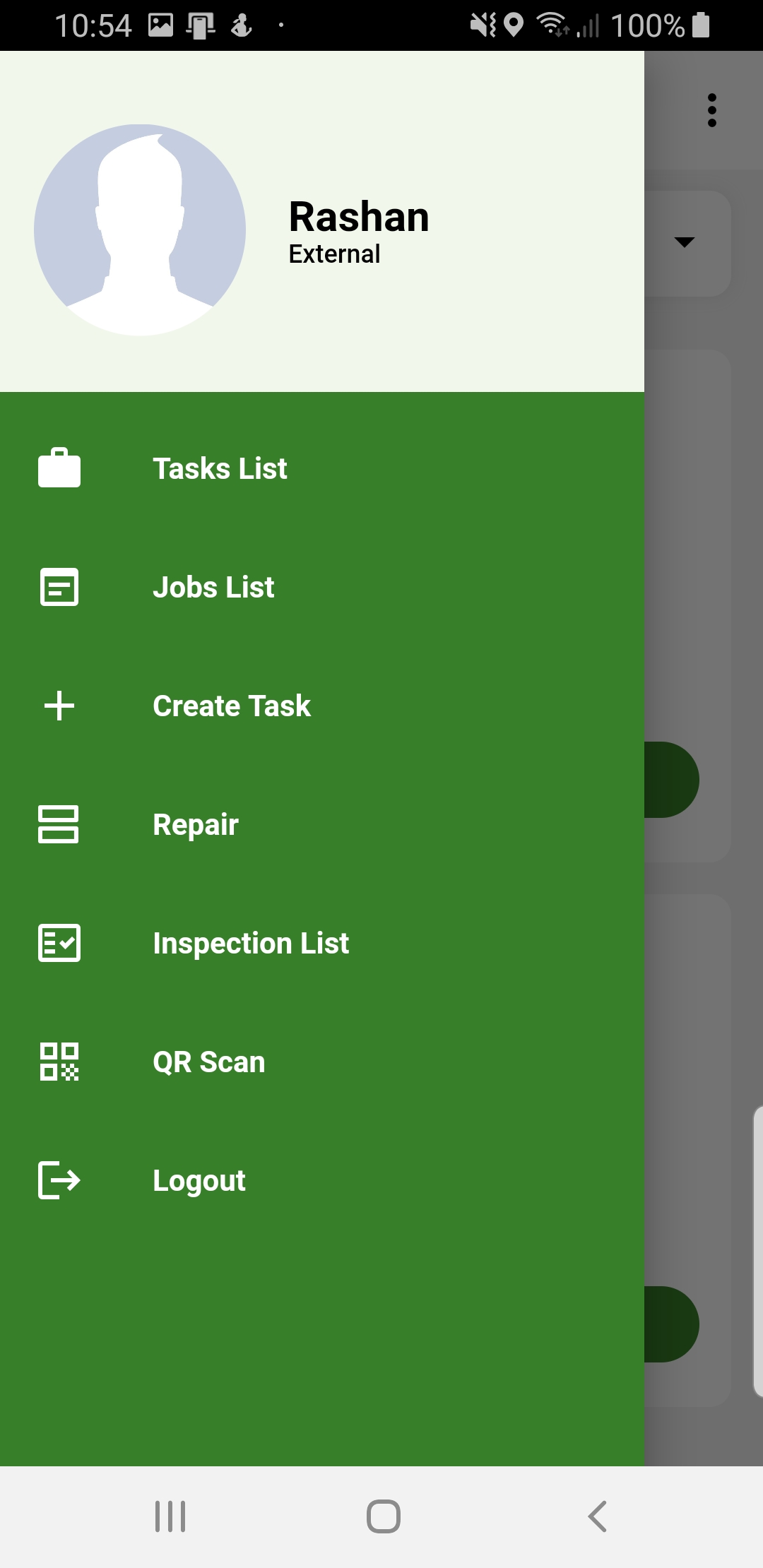
Task: Tap the QR code scan icon
Action: [59, 1062]
